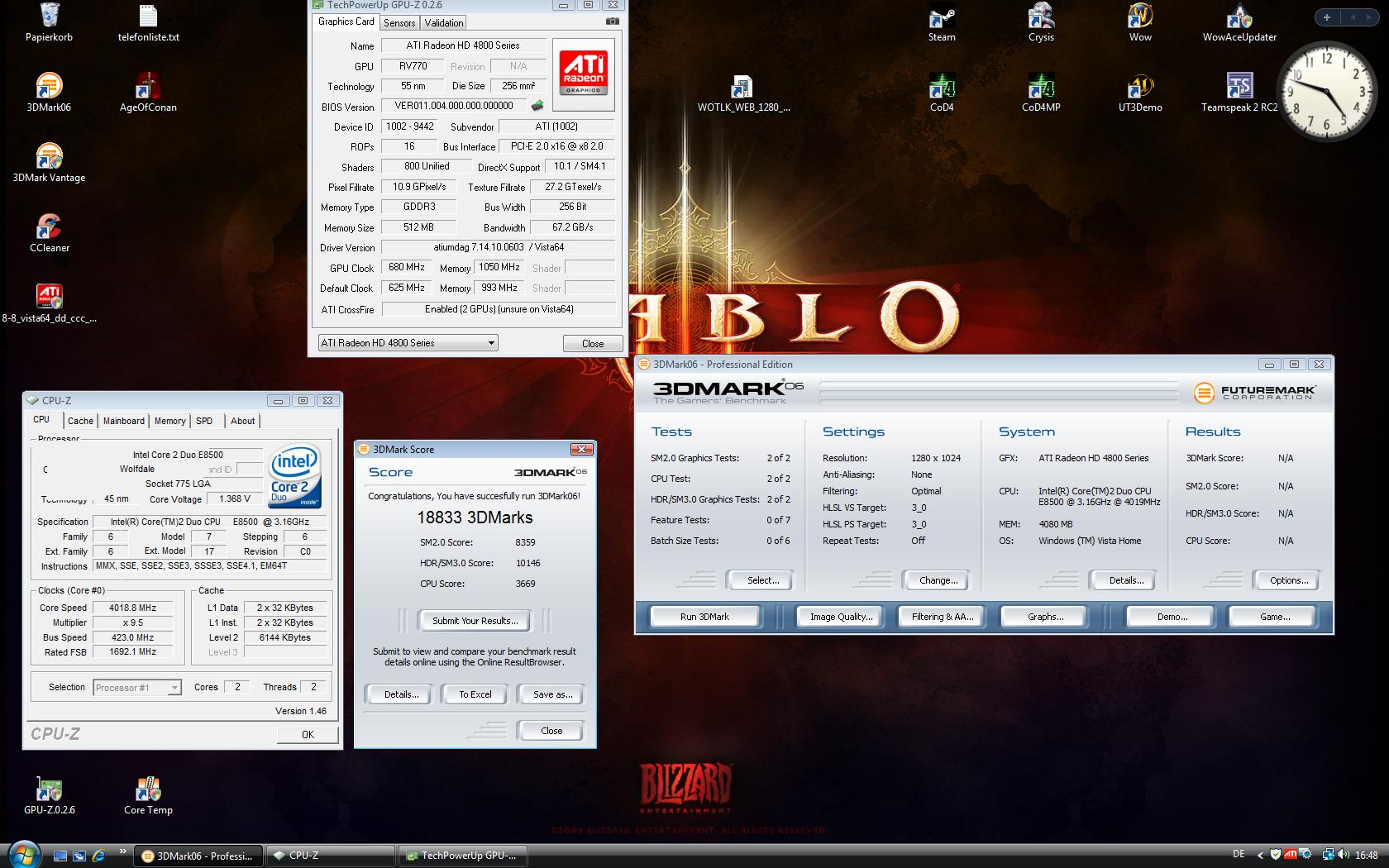Open the Windows Start orb
The width and height of the screenshot is (1389, 868).
(x=23, y=855)
